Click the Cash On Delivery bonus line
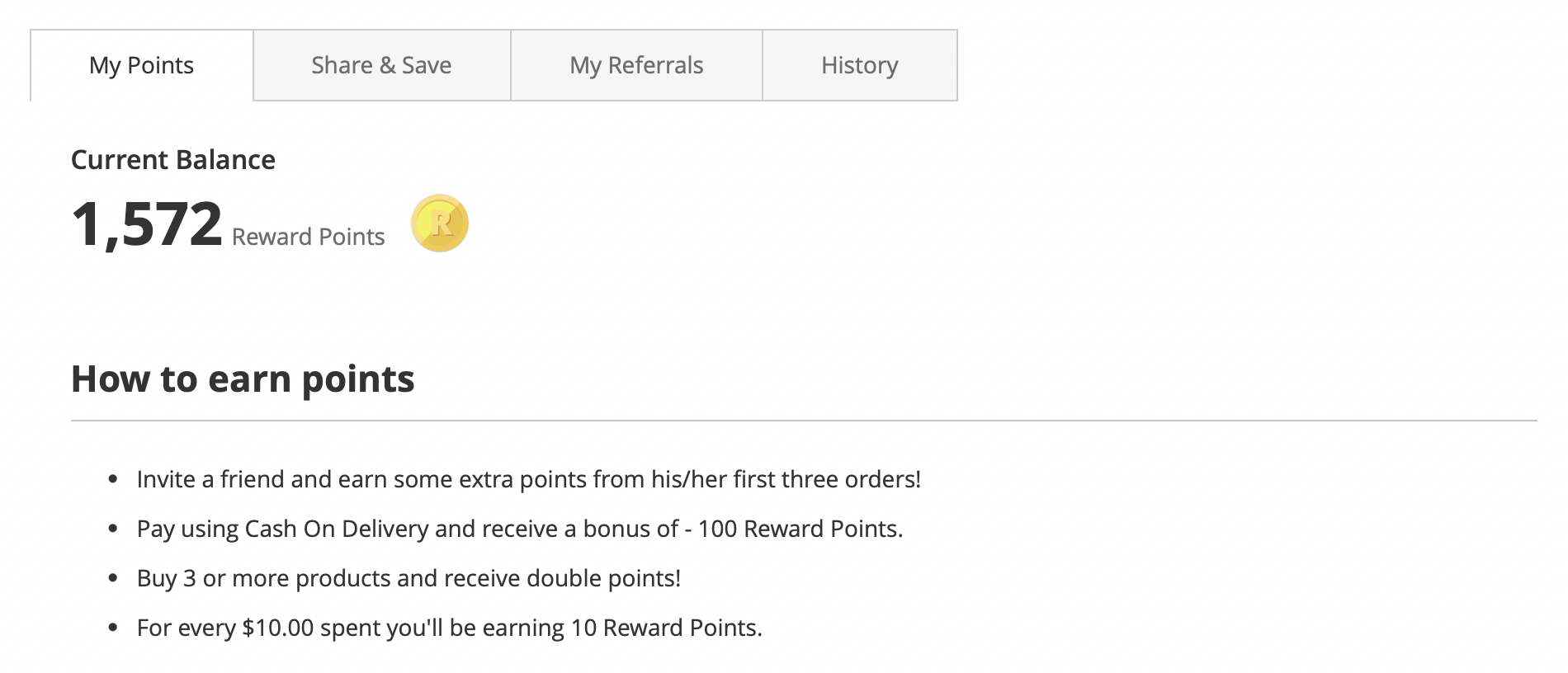The height and width of the screenshot is (673, 1568). click(x=520, y=529)
